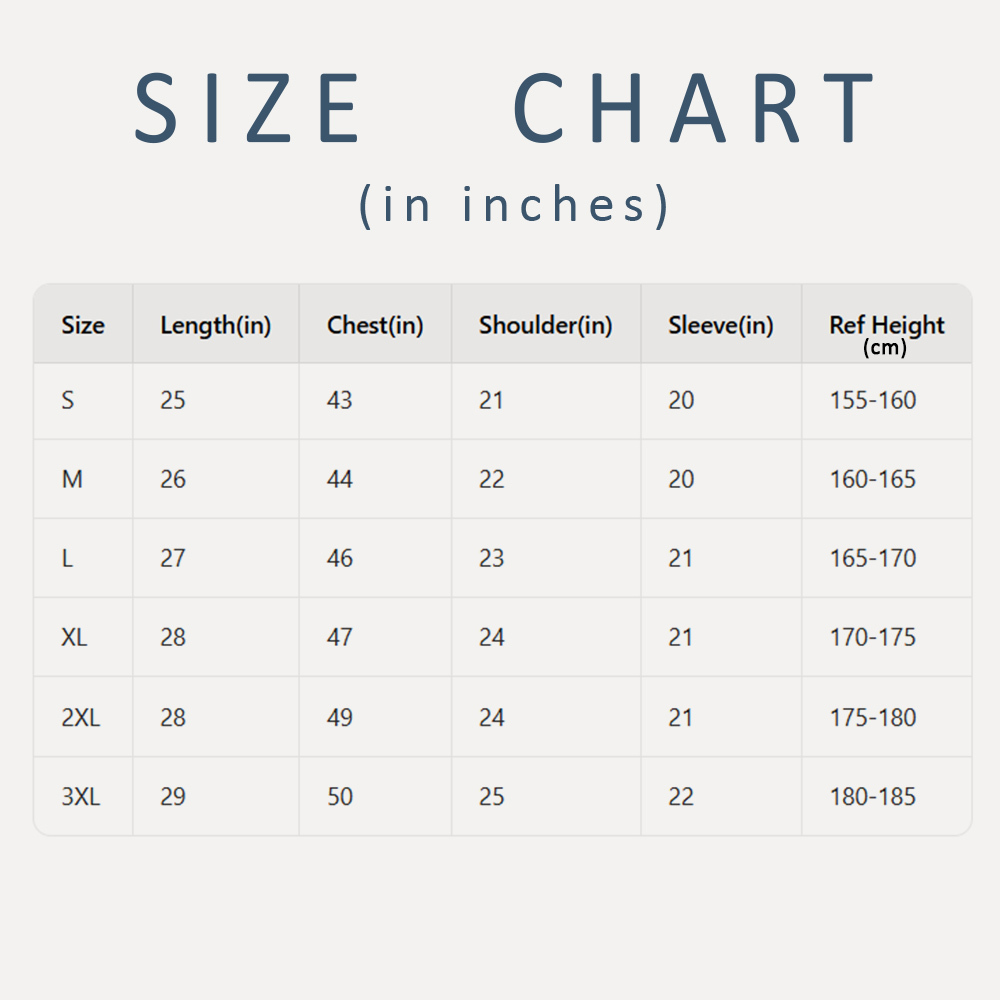1000x1000 pixels.
Task: Click the M size row label
Action: point(72,479)
